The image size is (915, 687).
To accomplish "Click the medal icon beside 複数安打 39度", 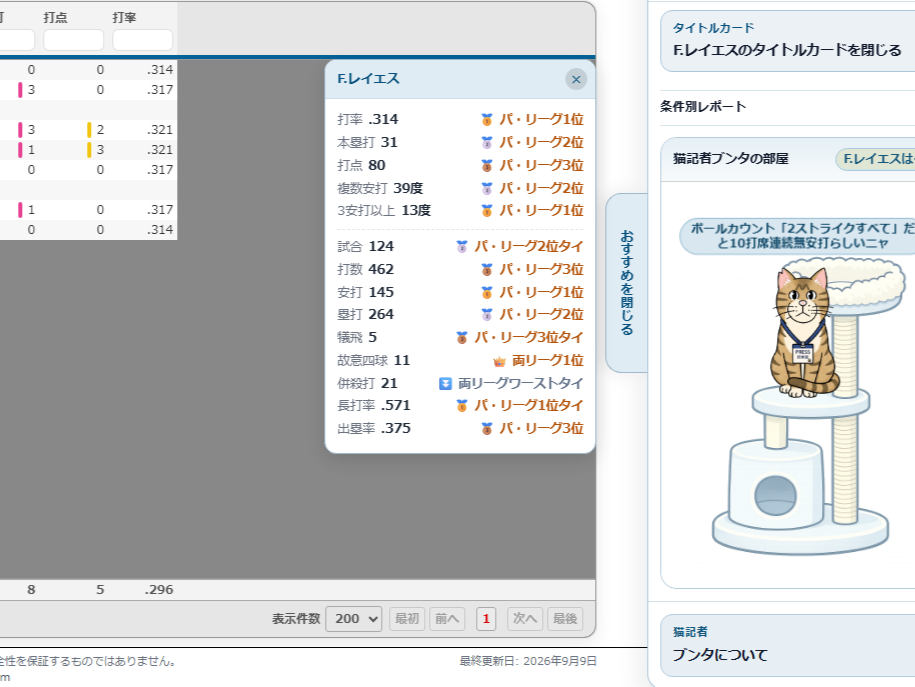I will 487,189.
